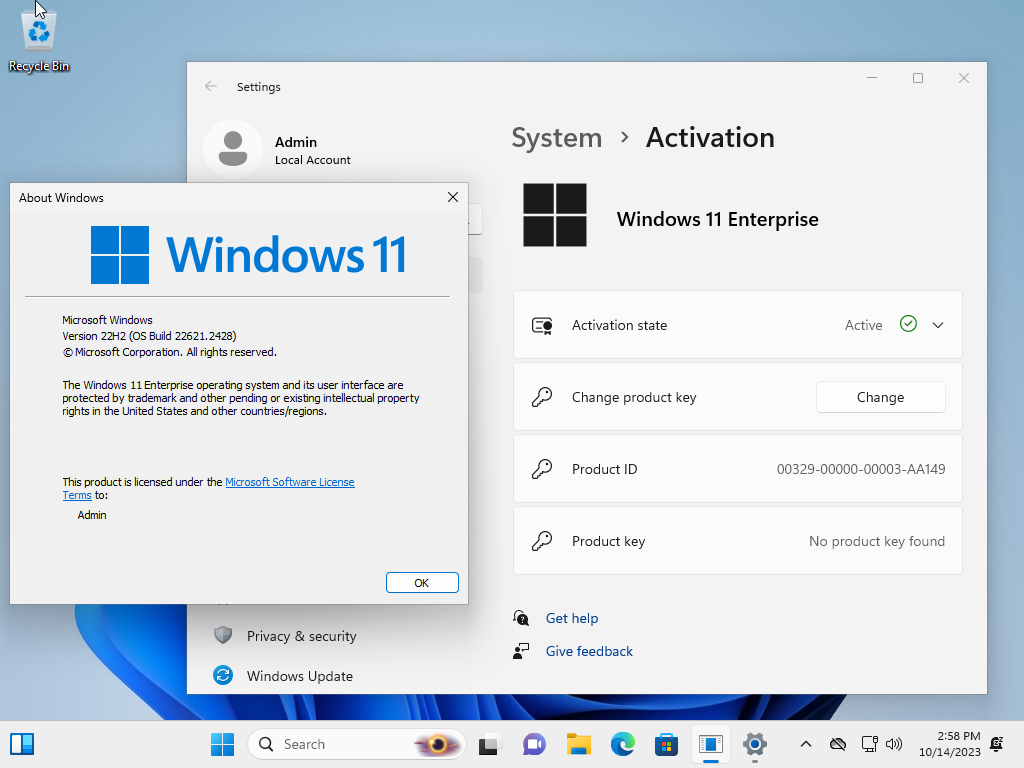
Task: Open the Admin account profile picture
Action: [x=233, y=149]
